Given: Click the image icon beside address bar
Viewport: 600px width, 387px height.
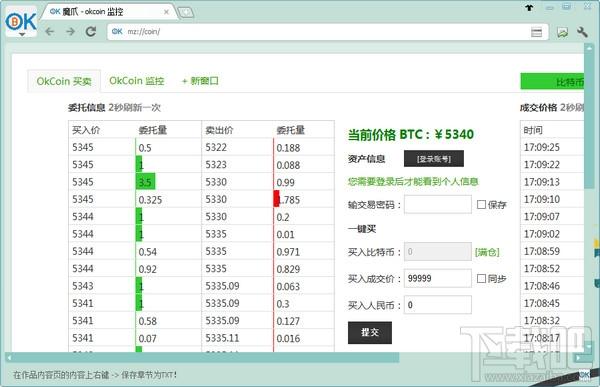Looking at the screenshot, I should [x=562, y=33].
